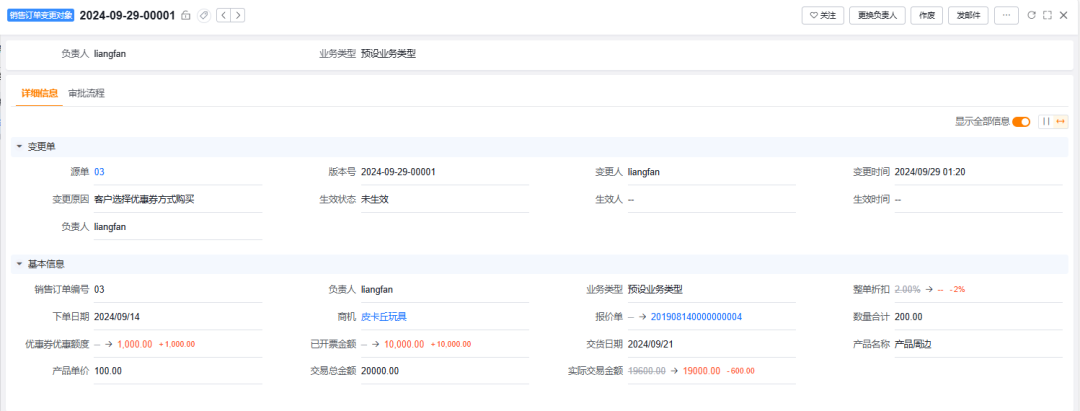
Task: Open the 皮卡丘玩具 opportunity link
Action: pos(383,317)
